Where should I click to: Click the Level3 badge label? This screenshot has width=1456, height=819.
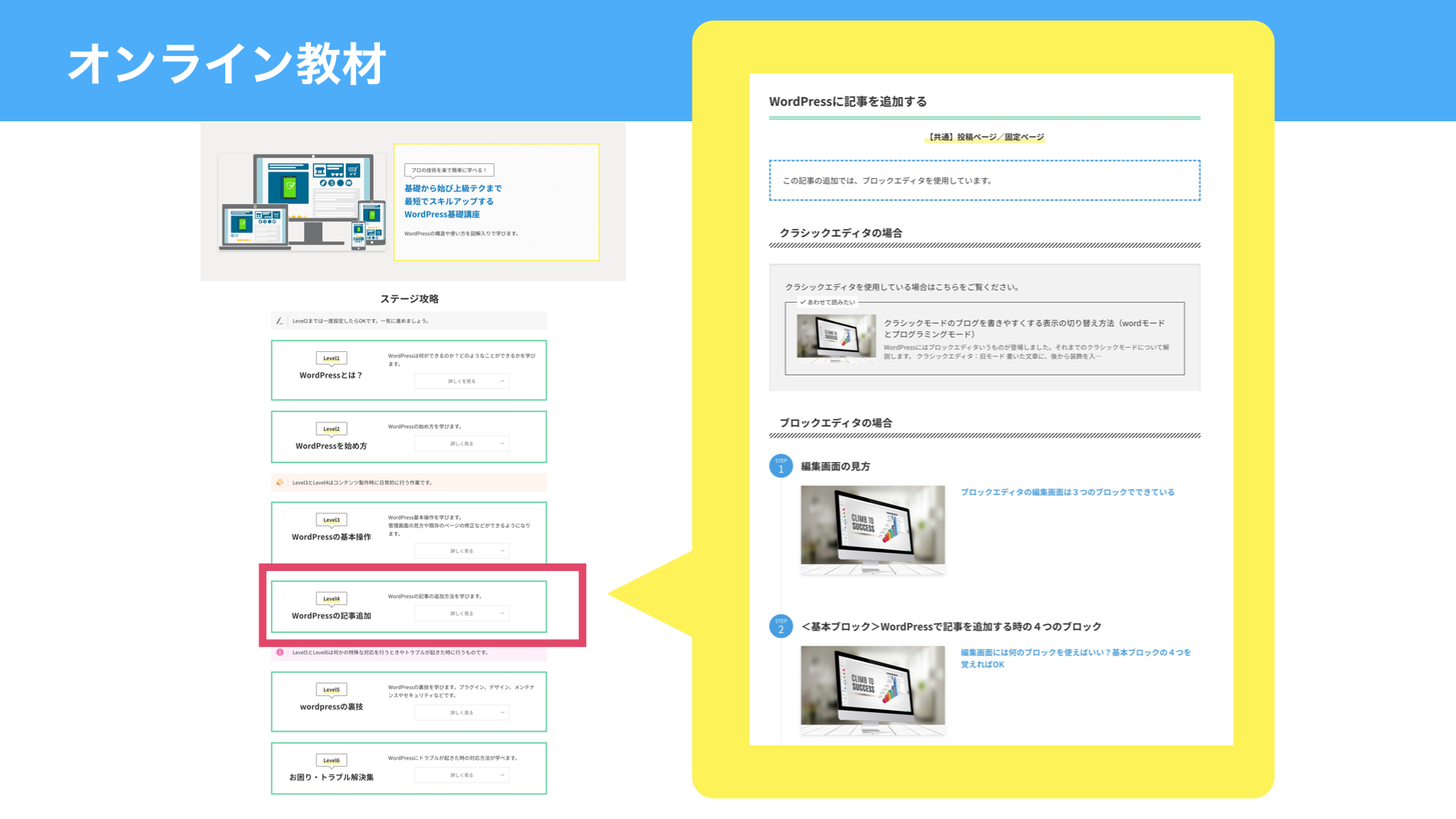pos(331,520)
